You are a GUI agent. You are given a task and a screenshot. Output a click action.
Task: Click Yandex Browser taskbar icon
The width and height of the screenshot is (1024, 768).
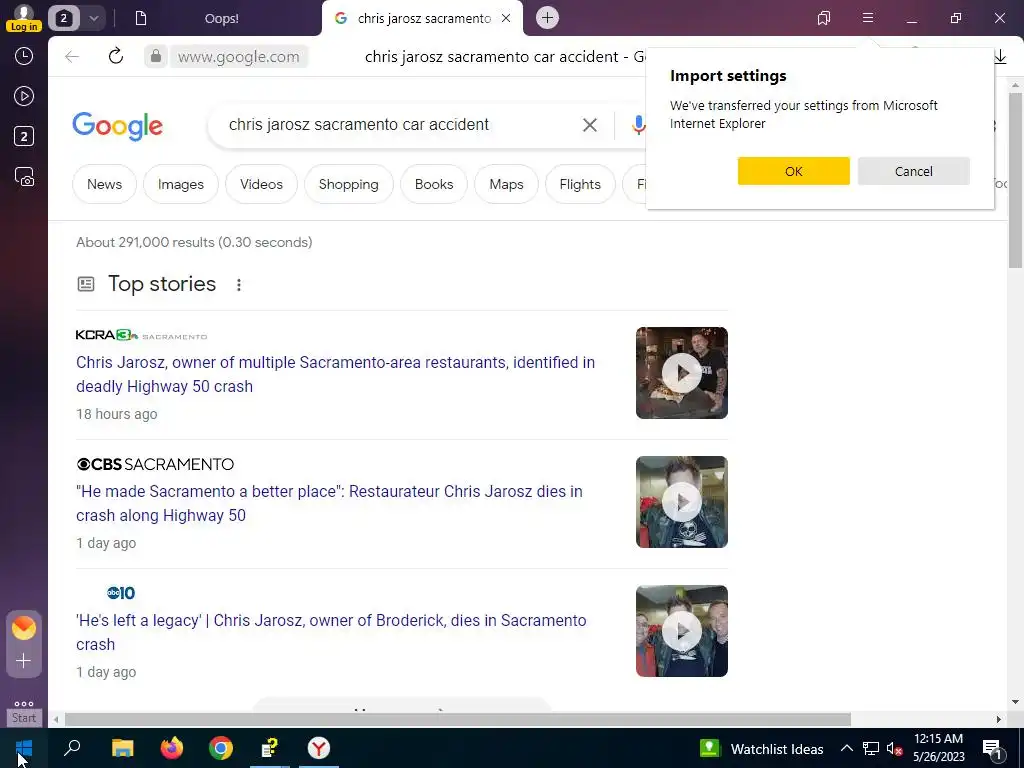(319, 748)
